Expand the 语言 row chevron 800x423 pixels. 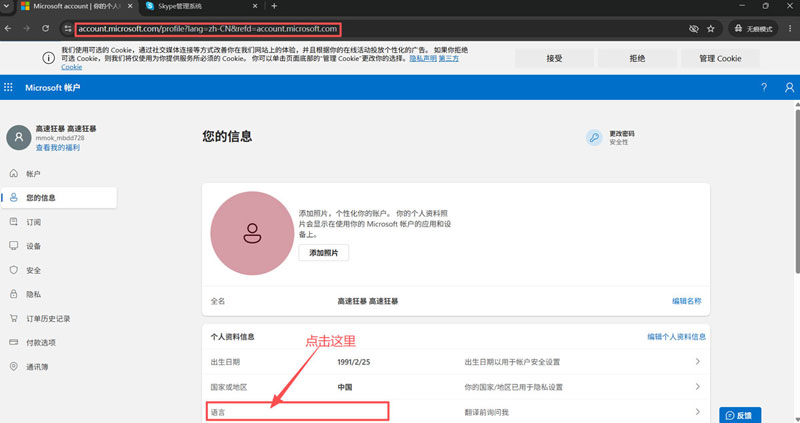[697, 411]
